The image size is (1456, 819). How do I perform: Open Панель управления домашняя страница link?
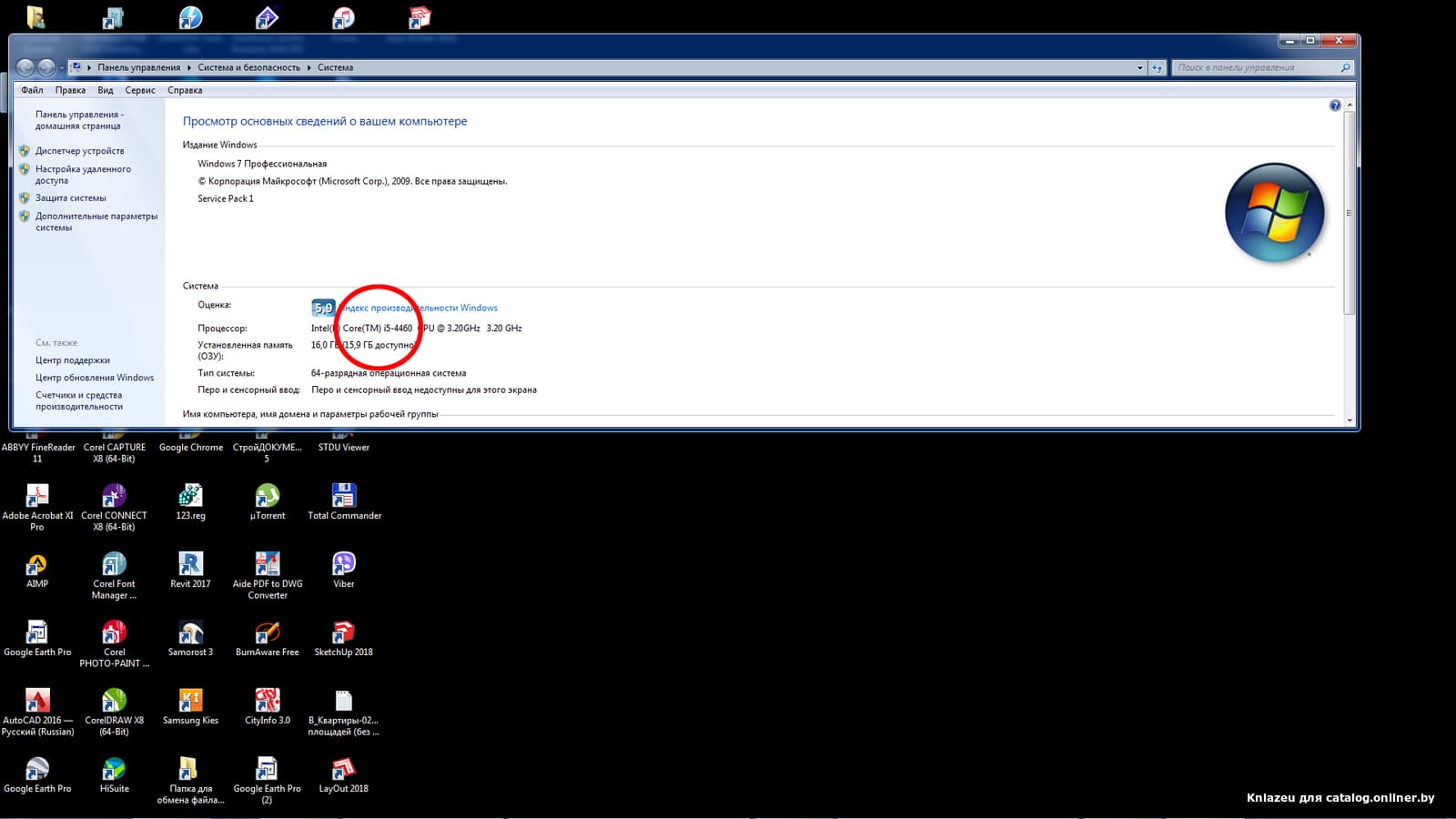point(79,120)
